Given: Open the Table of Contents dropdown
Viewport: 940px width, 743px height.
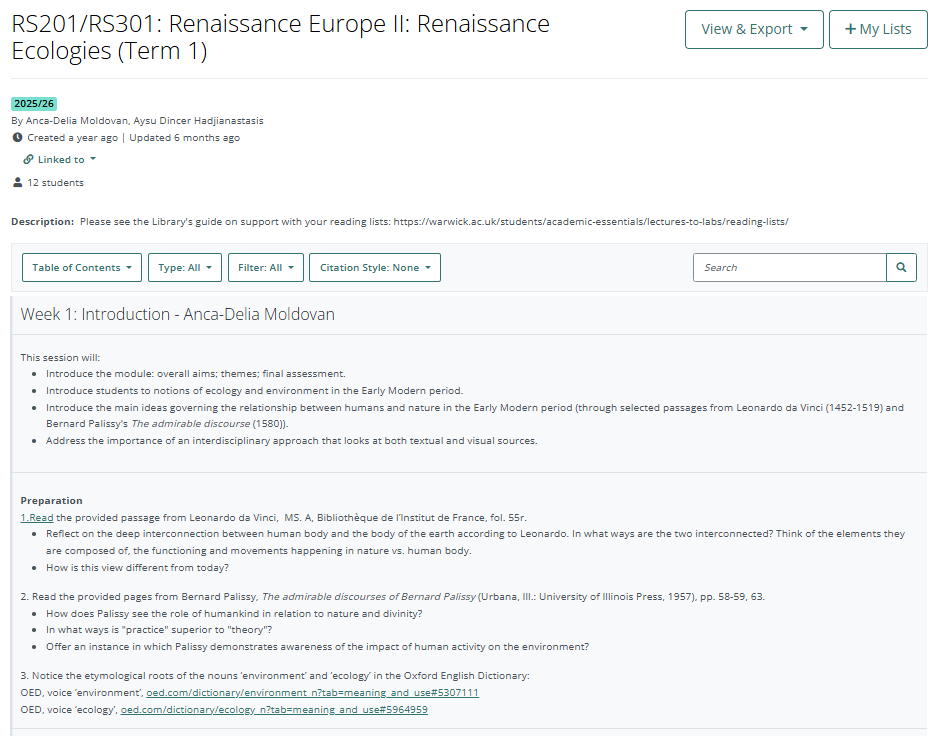Looking at the screenshot, I should pos(82,267).
